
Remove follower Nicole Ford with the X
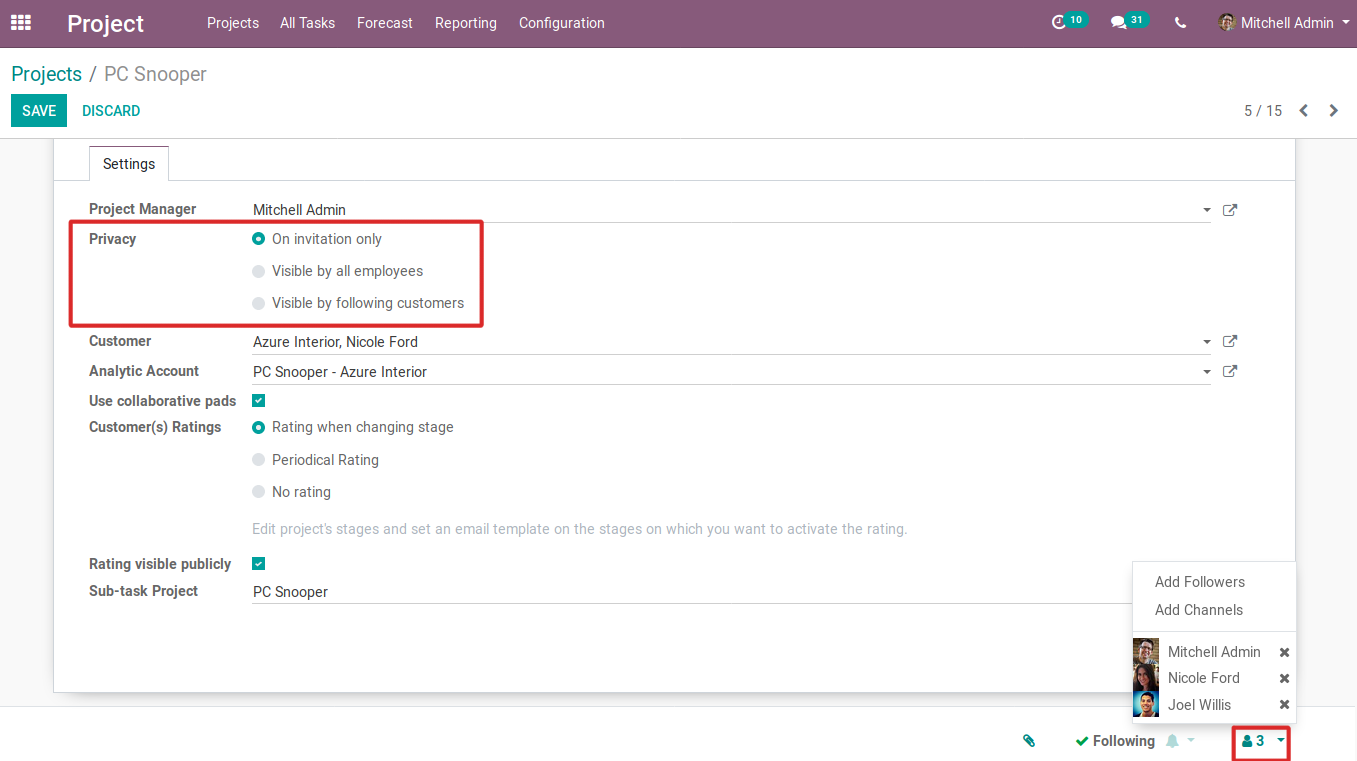[x=1284, y=678]
